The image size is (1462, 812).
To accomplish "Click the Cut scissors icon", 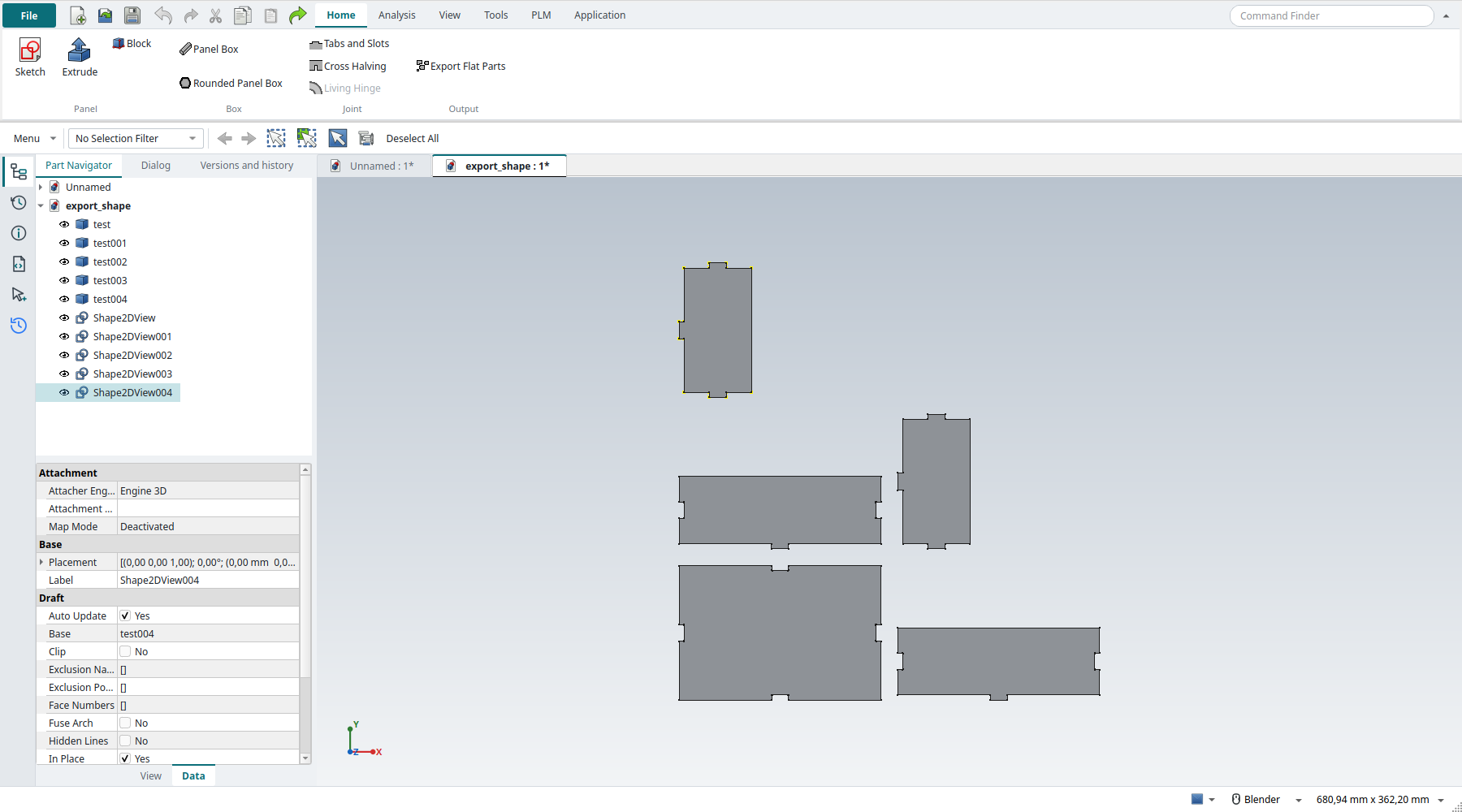I will click(x=215, y=15).
